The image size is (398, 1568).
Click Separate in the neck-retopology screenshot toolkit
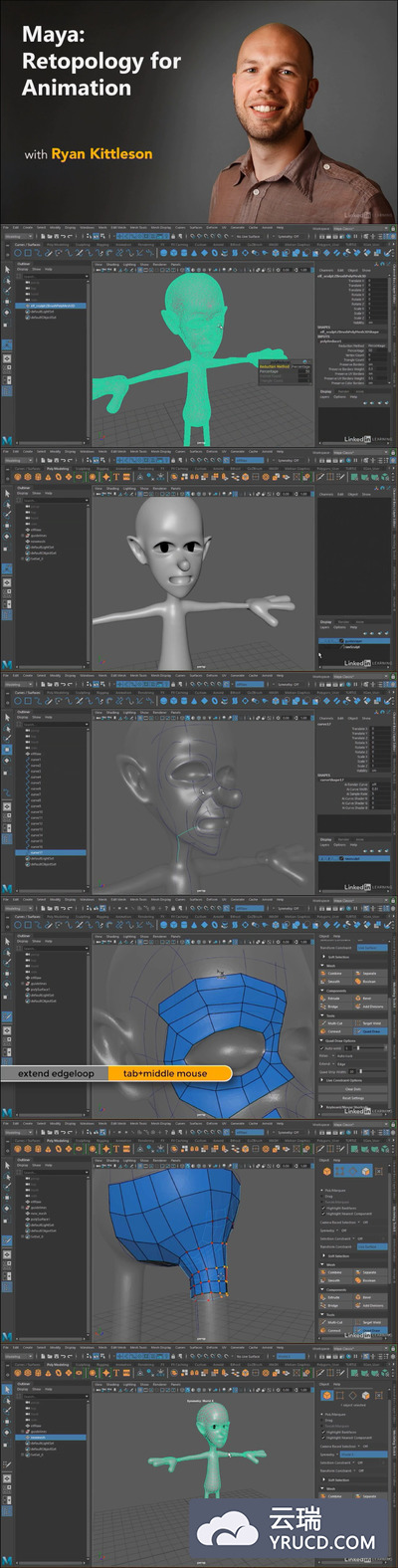click(x=370, y=1272)
